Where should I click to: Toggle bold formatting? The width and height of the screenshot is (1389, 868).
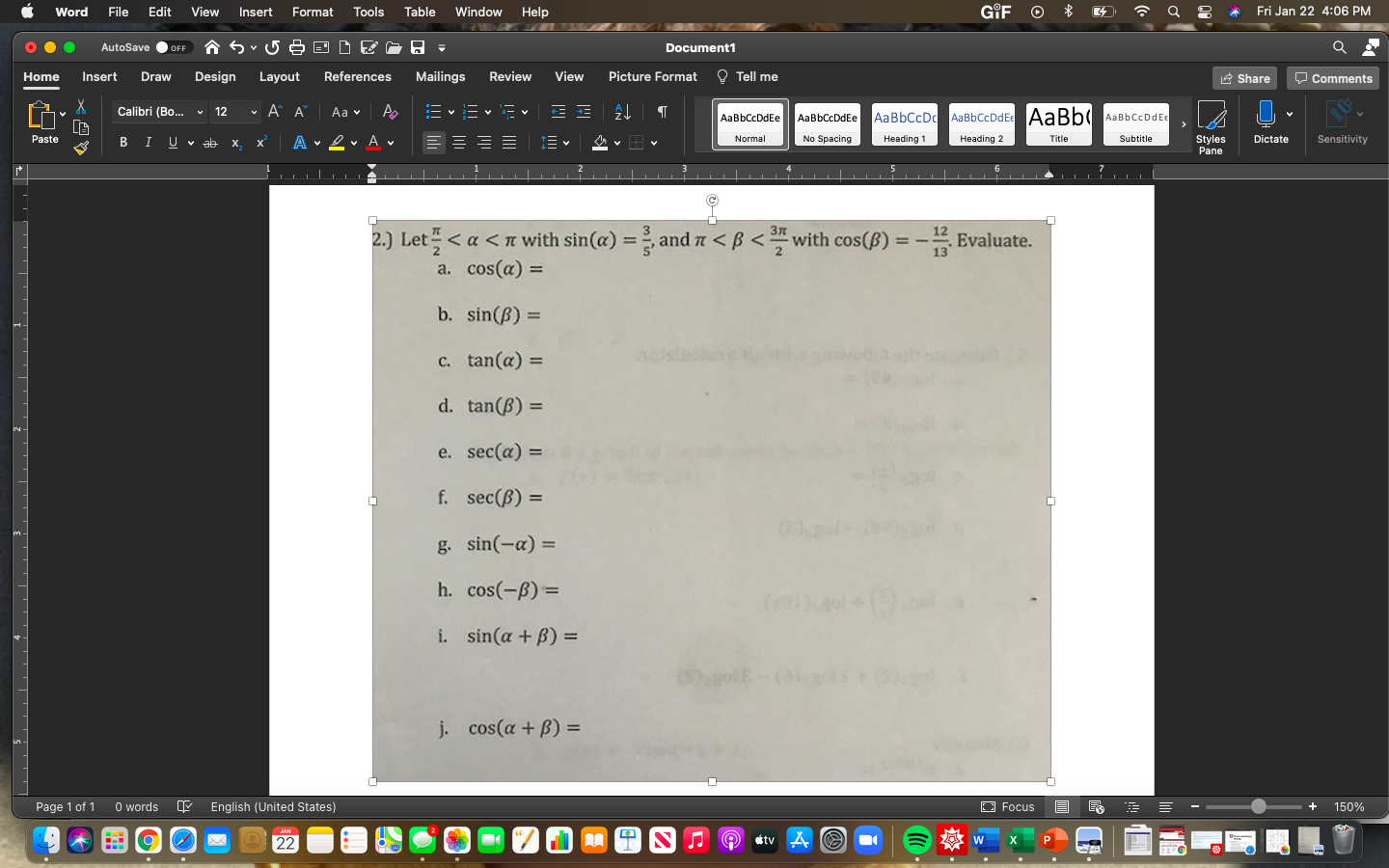[123, 142]
